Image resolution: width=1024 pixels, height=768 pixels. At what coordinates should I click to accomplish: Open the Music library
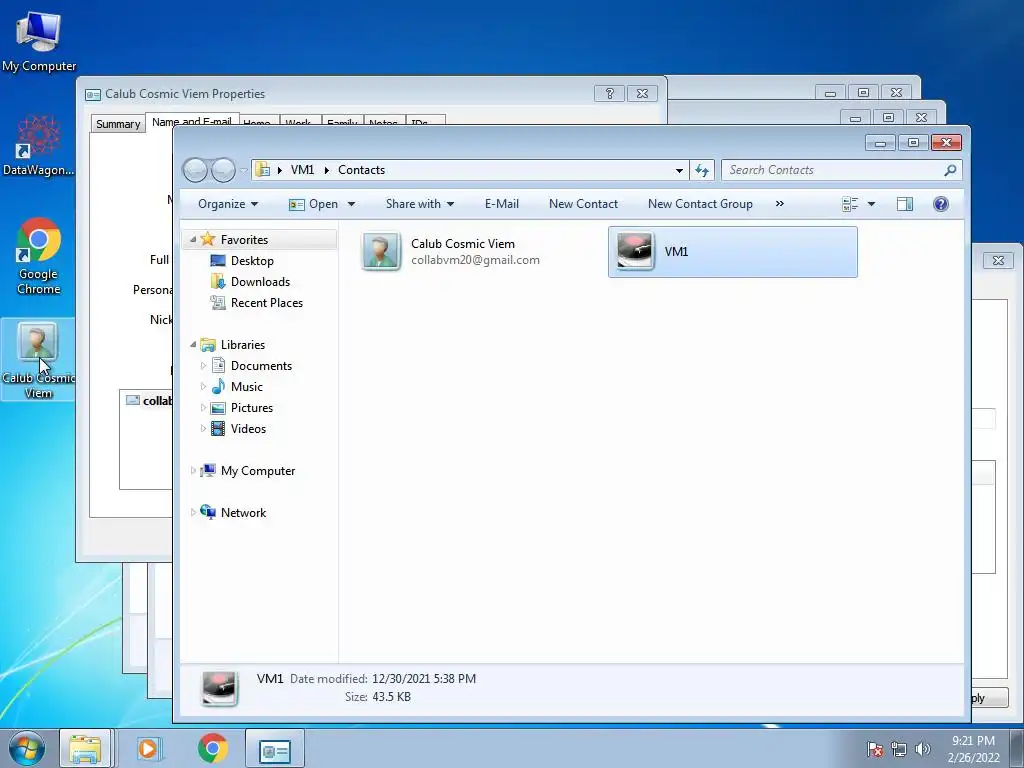(x=246, y=387)
